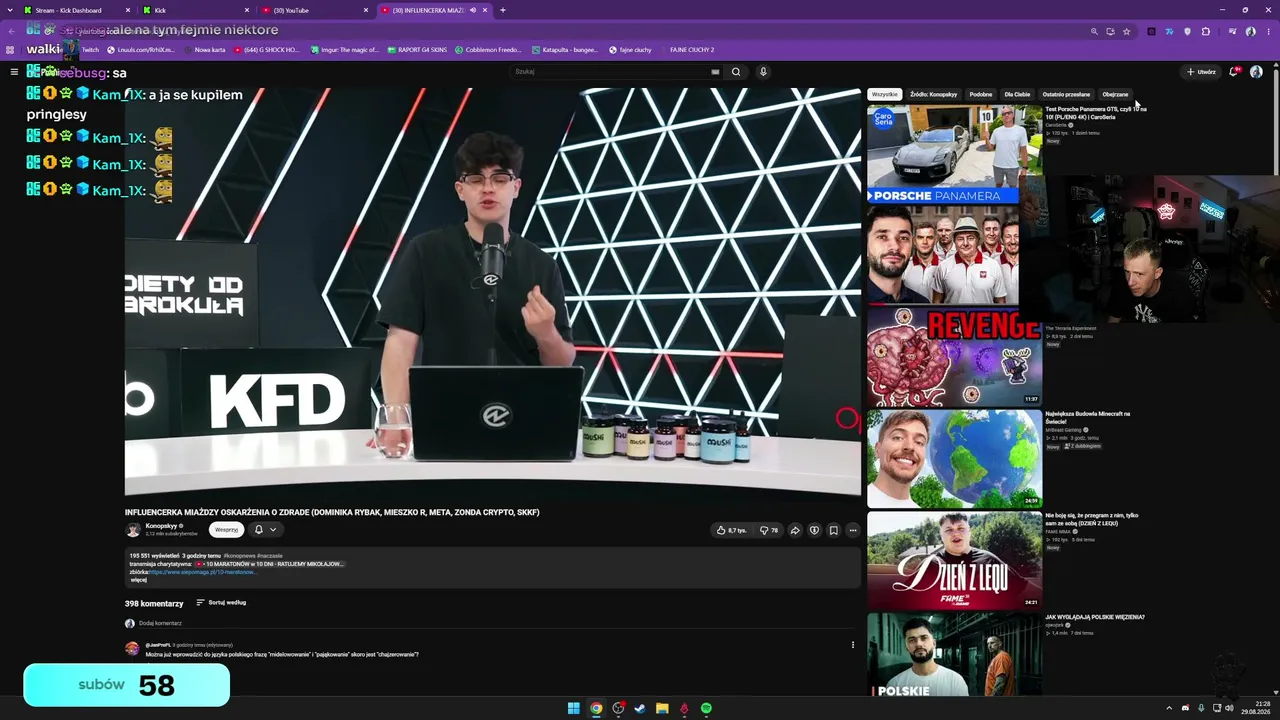Open the Sortuj według comment sorting menu
Screen dimensions: 1280x720
click(221, 603)
